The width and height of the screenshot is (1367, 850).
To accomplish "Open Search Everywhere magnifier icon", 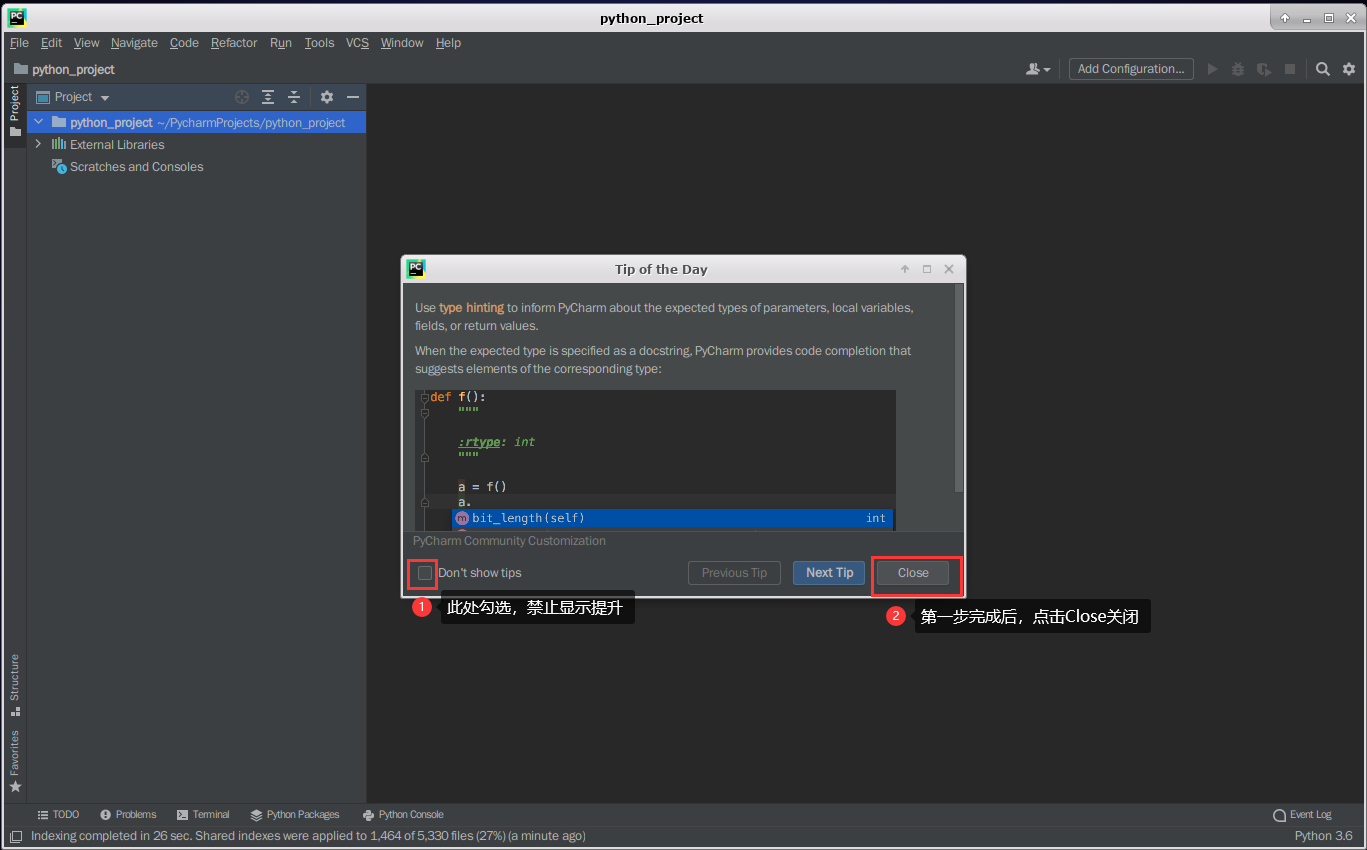I will click(x=1322, y=69).
